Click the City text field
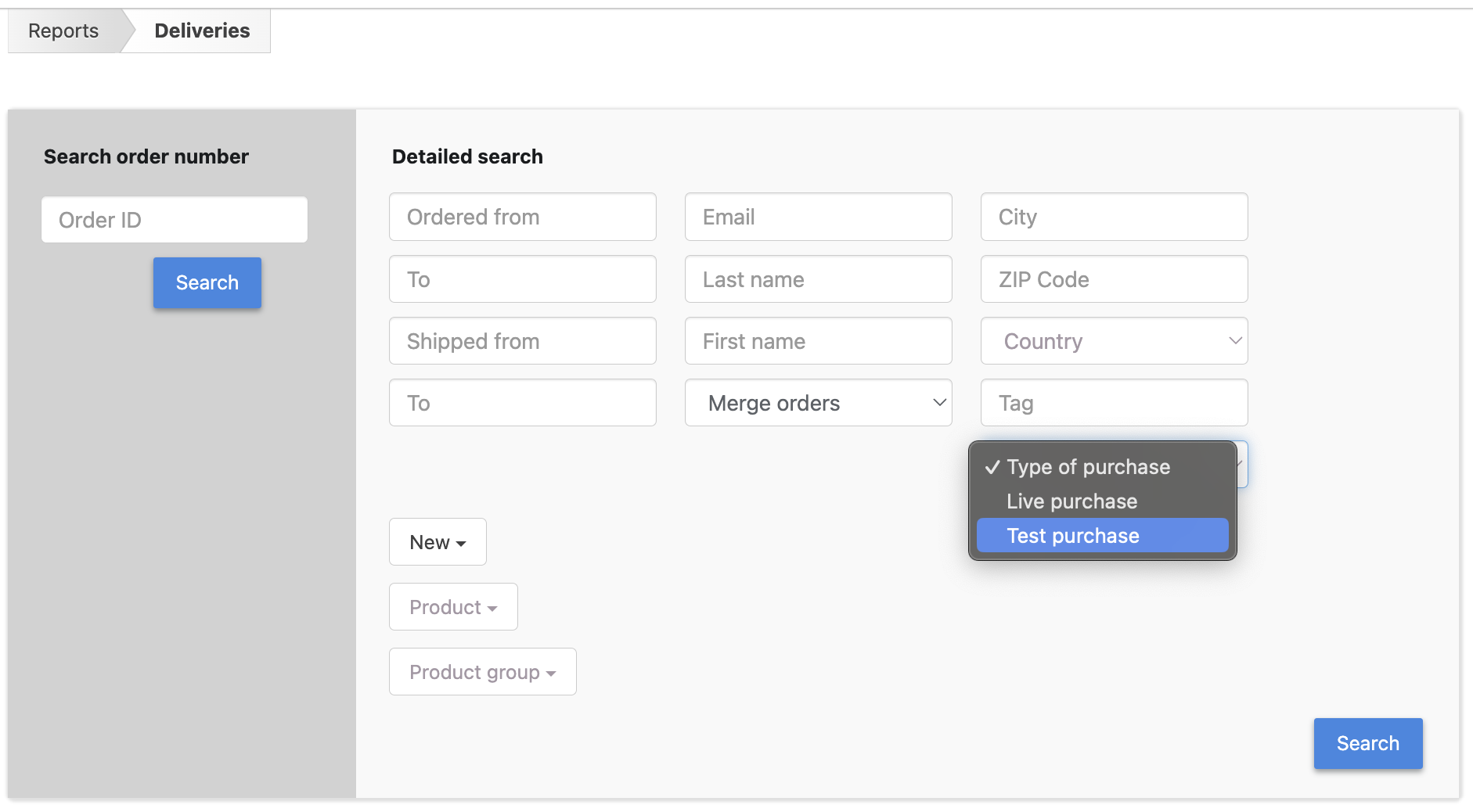 [x=1114, y=217]
